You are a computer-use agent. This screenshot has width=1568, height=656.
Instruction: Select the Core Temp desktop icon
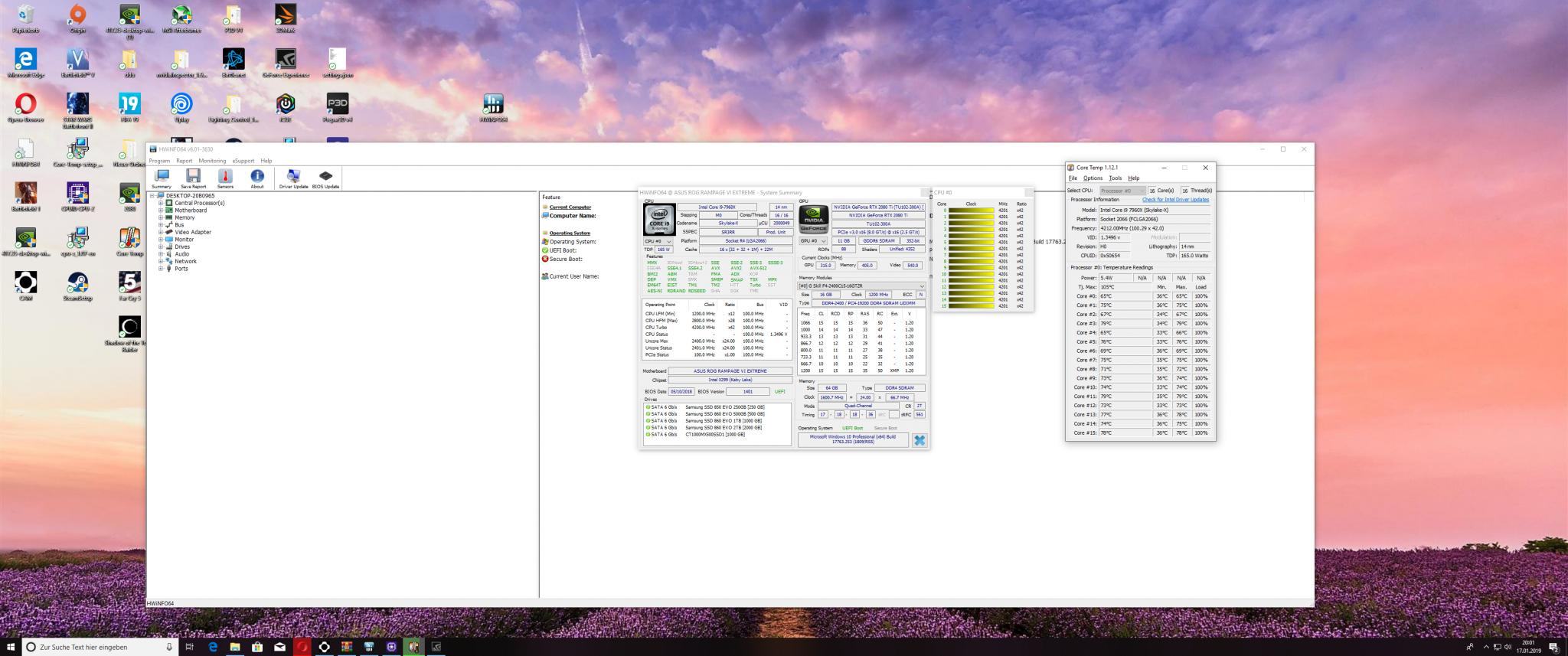[x=129, y=242]
